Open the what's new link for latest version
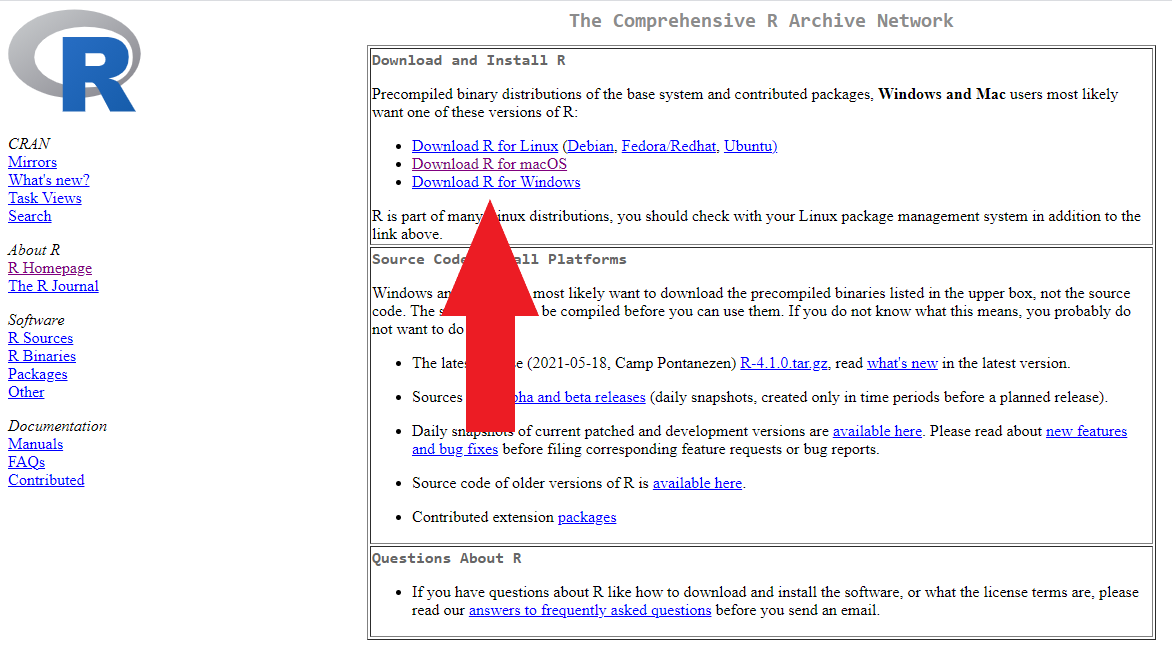The height and width of the screenshot is (650, 1172). pyautogui.click(x=902, y=363)
